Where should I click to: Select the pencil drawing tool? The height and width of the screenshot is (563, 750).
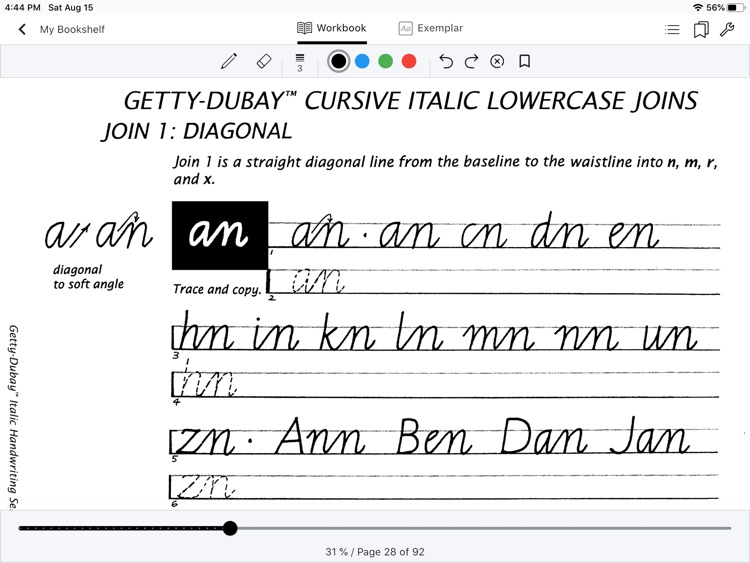tap(229, 61)
